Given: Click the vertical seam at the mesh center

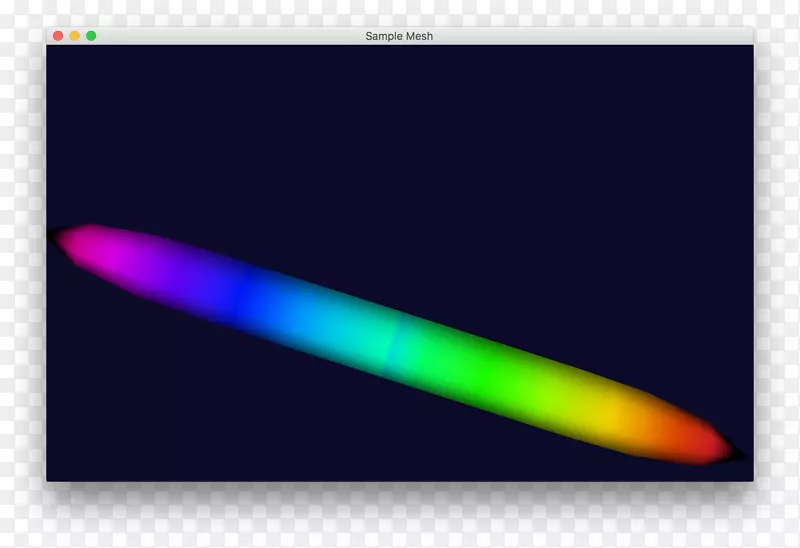Looking at the screenshot, I should (397, 345).
